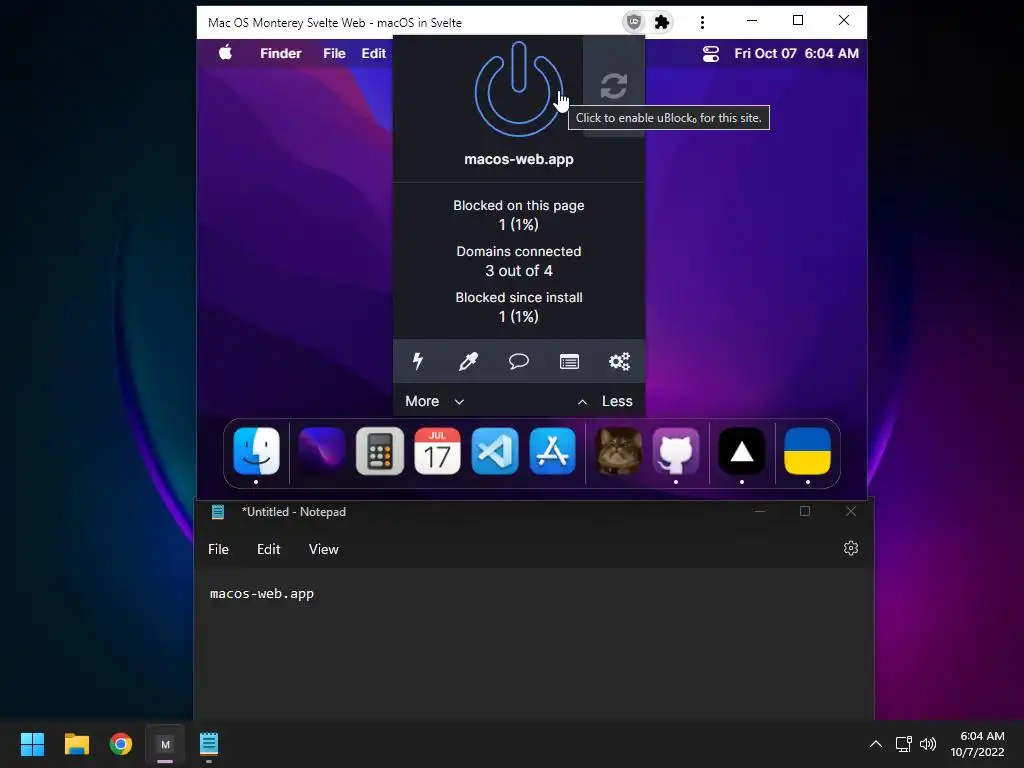Open uBlock dashboard gears icon

coord(619,361)
